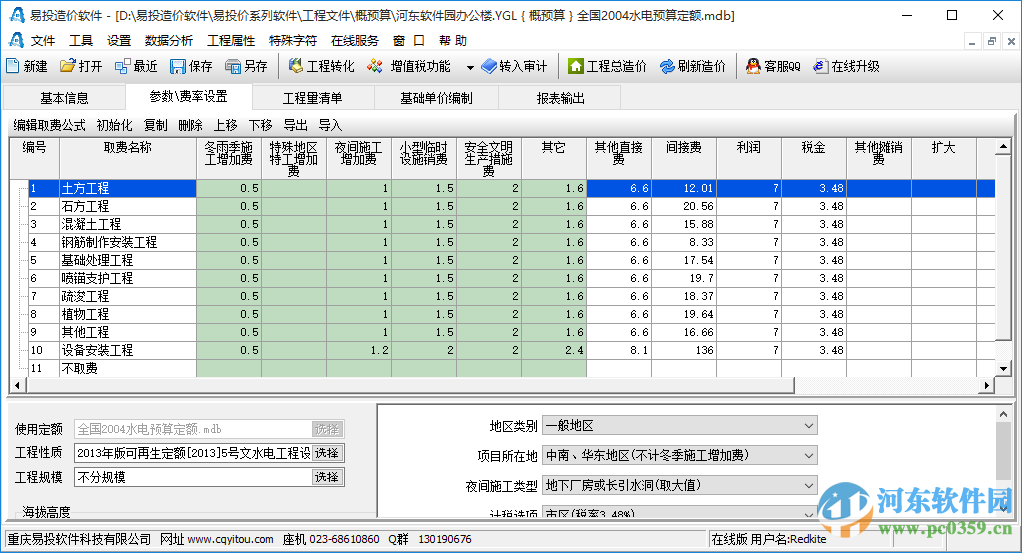Viewport: 1022px width, 553px height.
Task: Click the 工程规模 input field
Action: pyautogui.click(x=193, y=477)
